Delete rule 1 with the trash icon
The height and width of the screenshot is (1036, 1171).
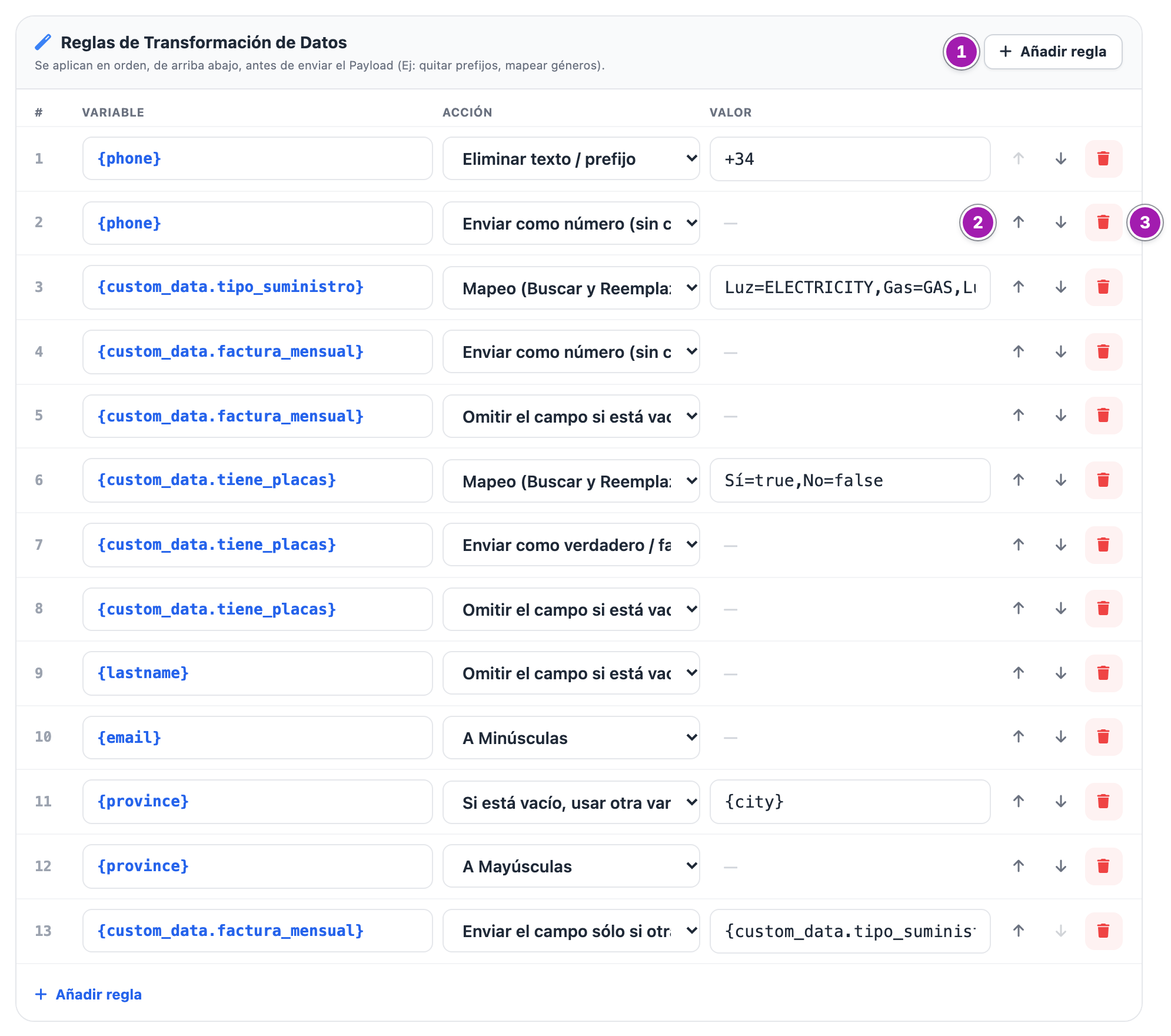pyautogui.click(x=1103, y=158)
